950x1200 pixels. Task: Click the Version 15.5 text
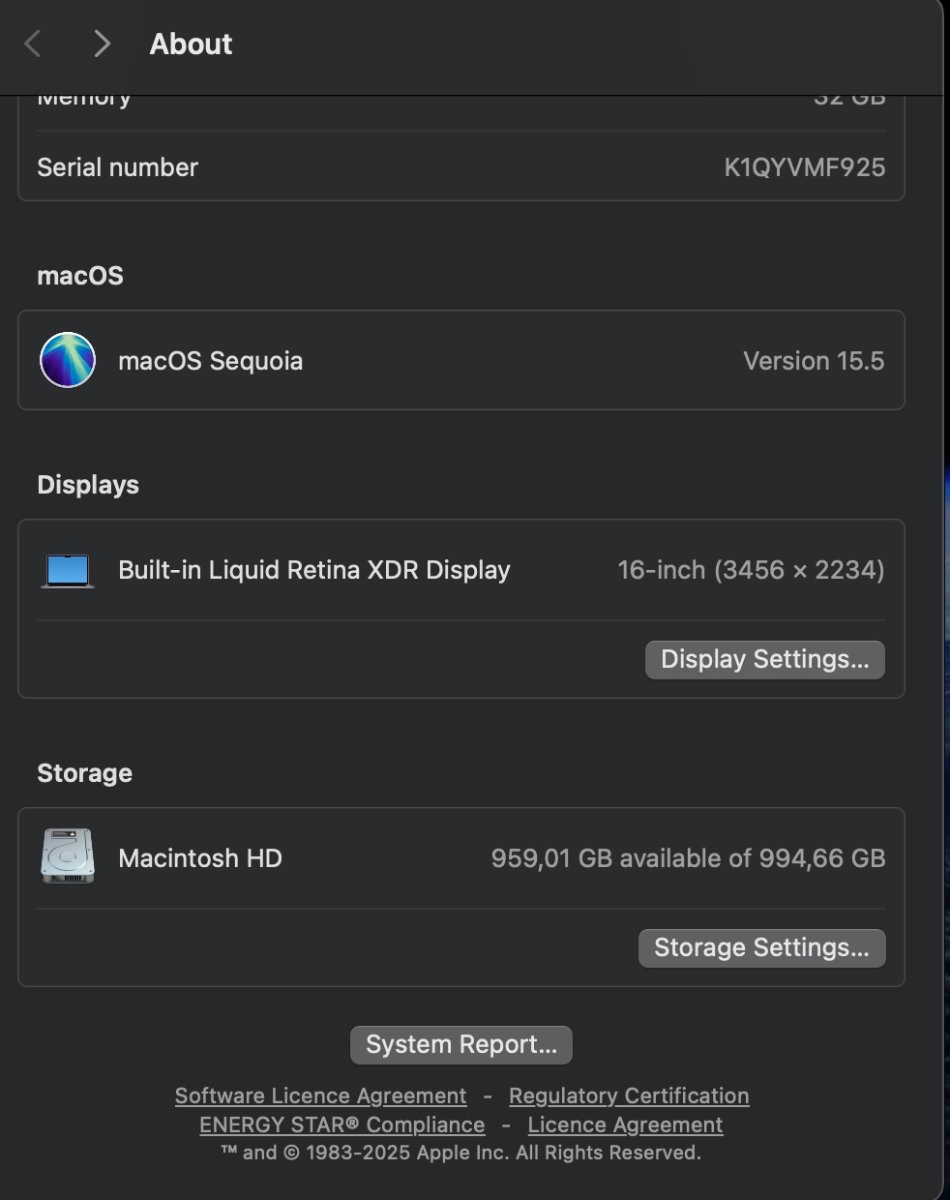tap(814, 361)
